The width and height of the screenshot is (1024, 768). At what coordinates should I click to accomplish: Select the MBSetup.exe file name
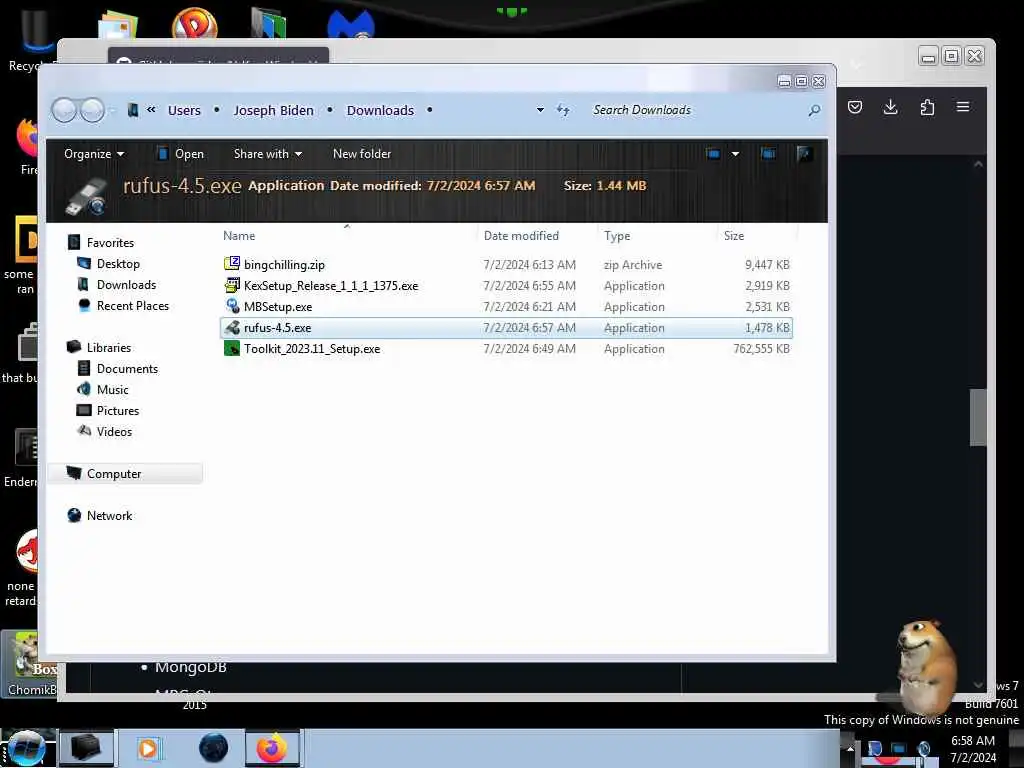tap(278, 306)
